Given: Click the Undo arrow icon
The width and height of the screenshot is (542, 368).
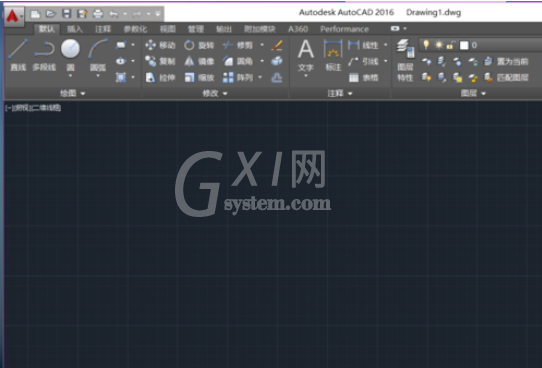Looking at the screenshot, I should click(x=114, y=14).
